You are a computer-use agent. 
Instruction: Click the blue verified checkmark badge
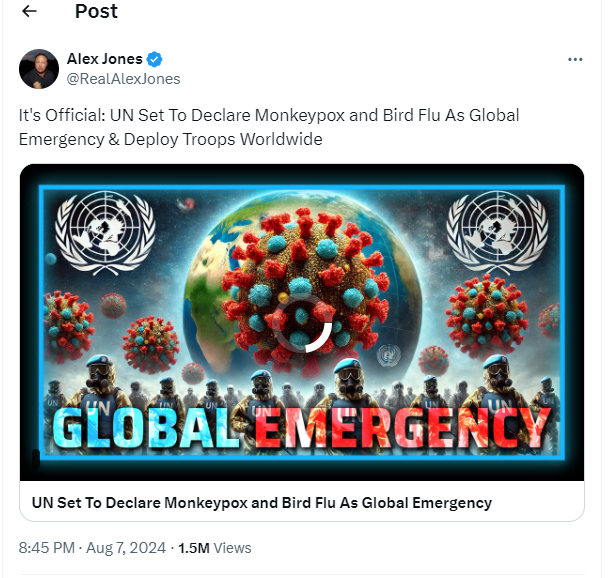click(x=155, y=59)
